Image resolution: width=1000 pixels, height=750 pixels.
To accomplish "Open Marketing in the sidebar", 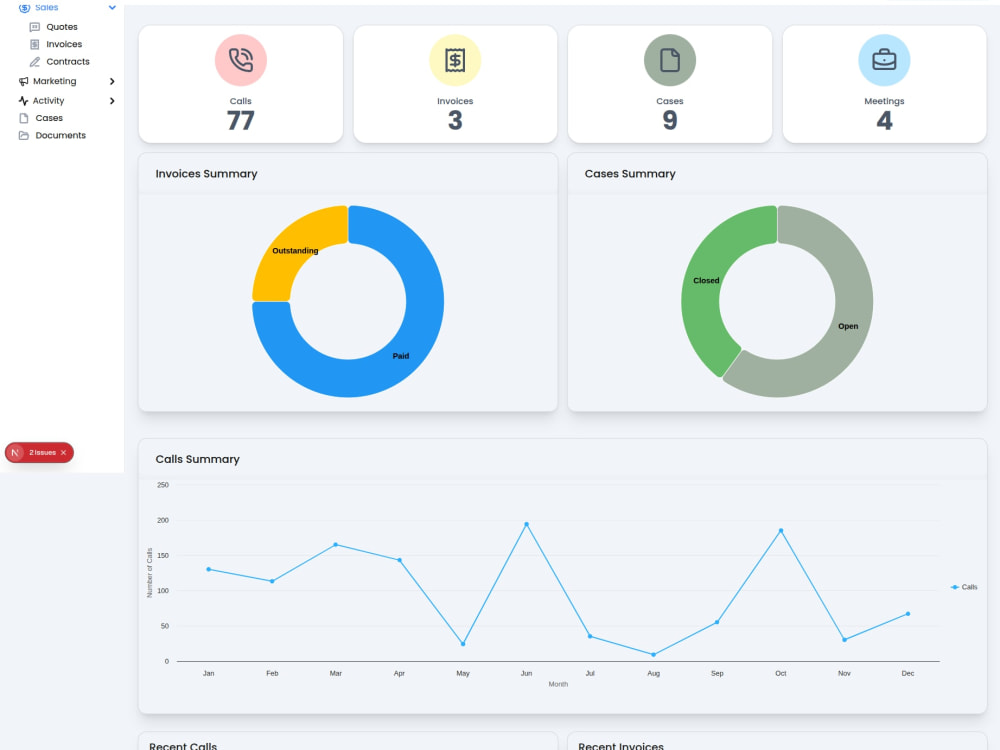I will (x=54, y=81).
